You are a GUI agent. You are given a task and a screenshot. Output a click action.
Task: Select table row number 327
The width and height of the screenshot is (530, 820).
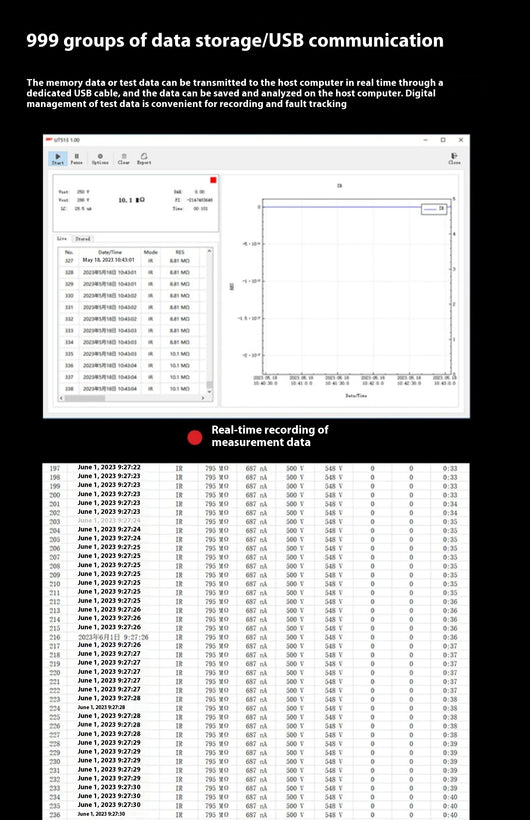(x=132, y=260)
